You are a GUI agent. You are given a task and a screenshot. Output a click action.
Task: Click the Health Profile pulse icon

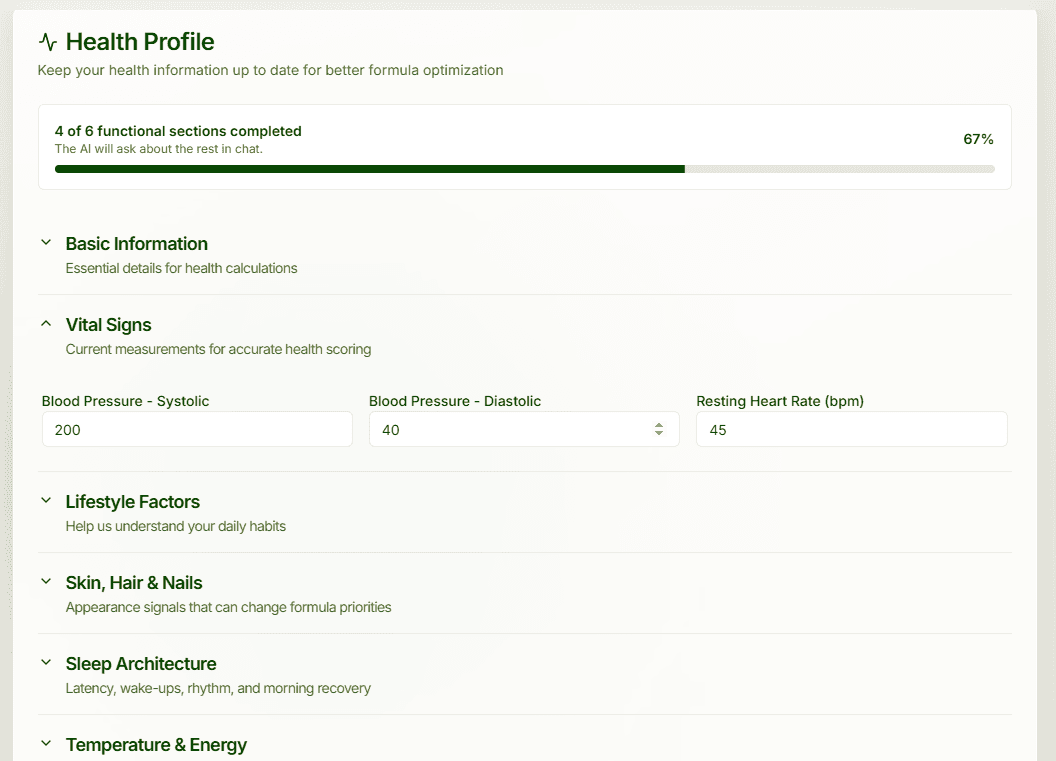click(x=48, y=42)
